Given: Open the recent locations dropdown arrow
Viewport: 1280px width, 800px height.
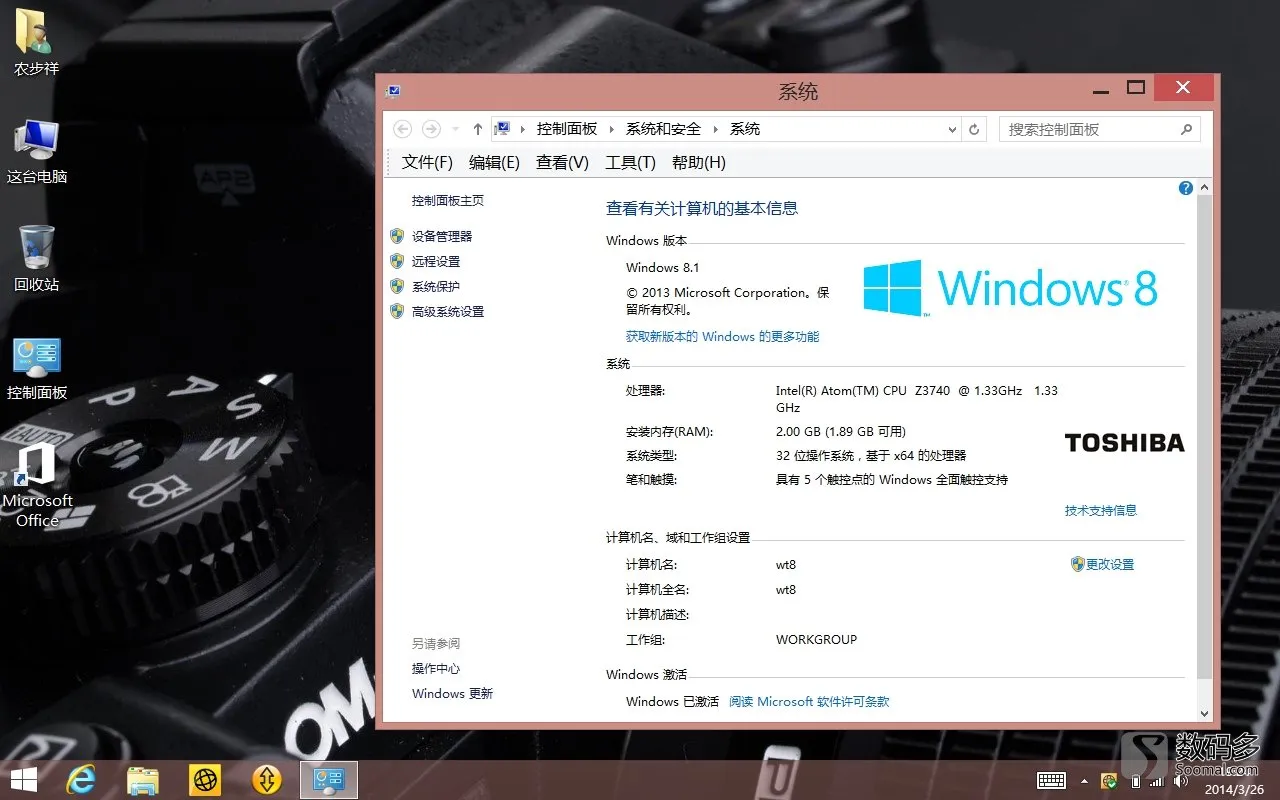Looking at the screenshot, I should coord(456,130).
